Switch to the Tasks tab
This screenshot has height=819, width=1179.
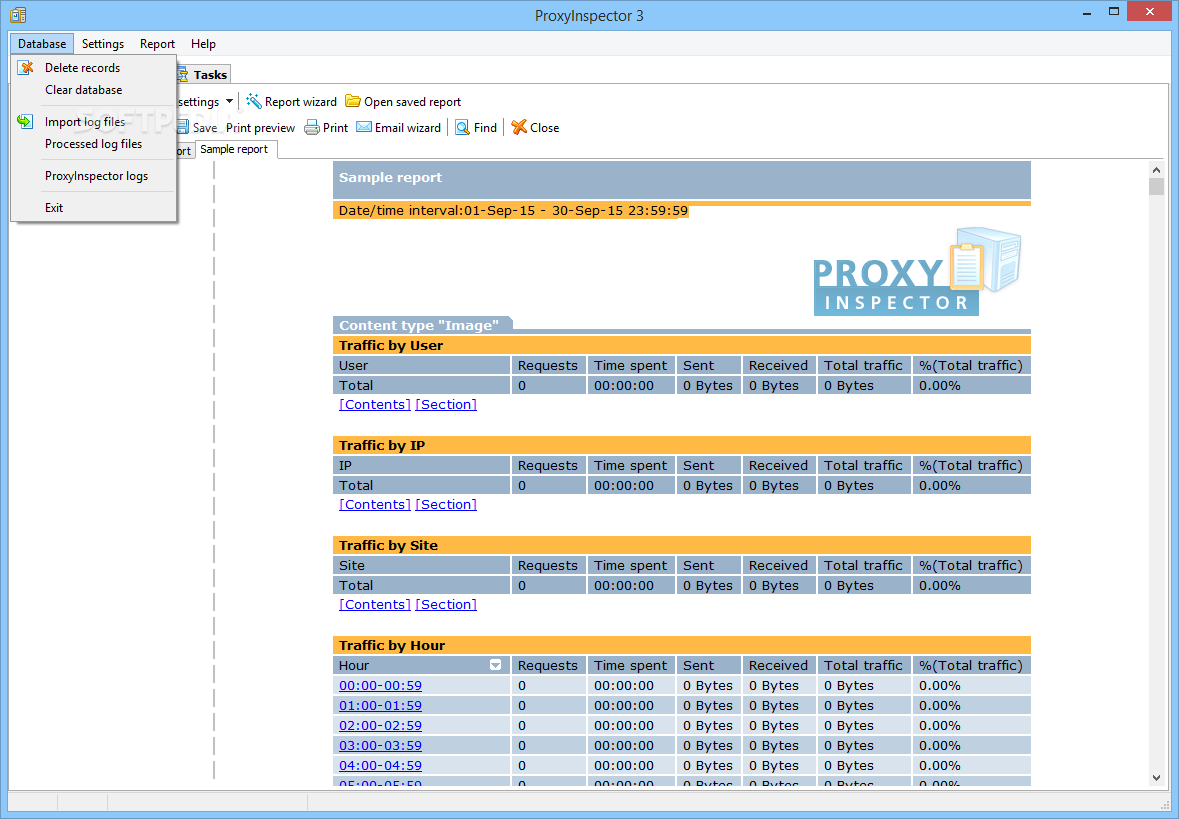click(204, 74)
